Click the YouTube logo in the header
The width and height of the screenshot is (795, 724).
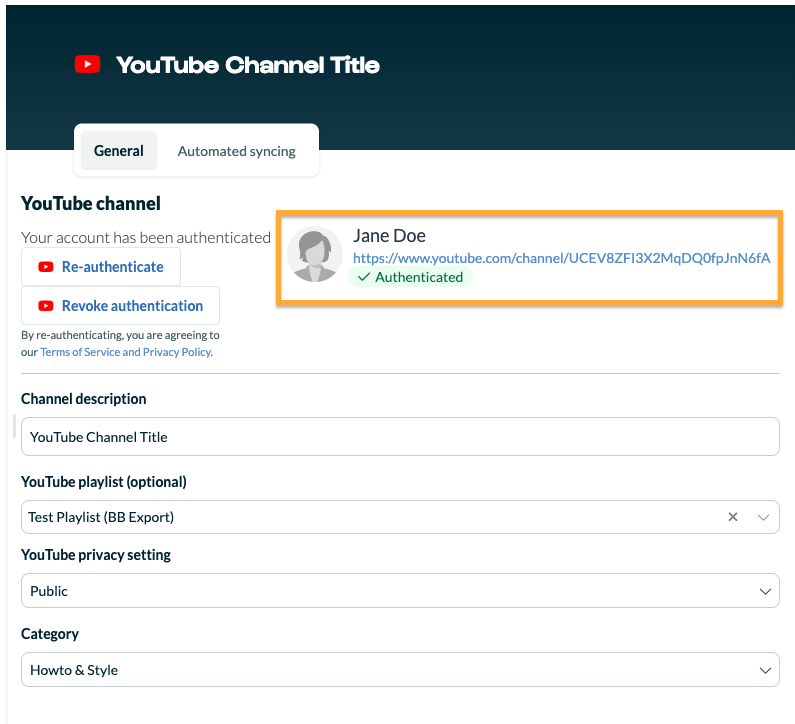(87, 64)
